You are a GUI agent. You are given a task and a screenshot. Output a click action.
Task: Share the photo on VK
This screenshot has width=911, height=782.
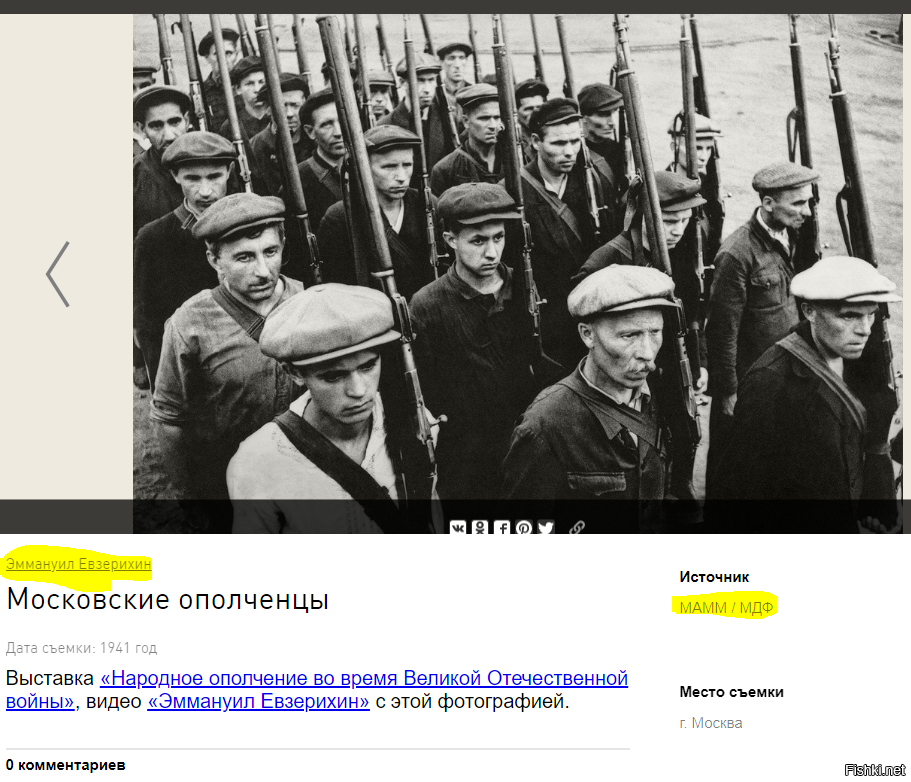pyautogui.click(x=458, y=528)
